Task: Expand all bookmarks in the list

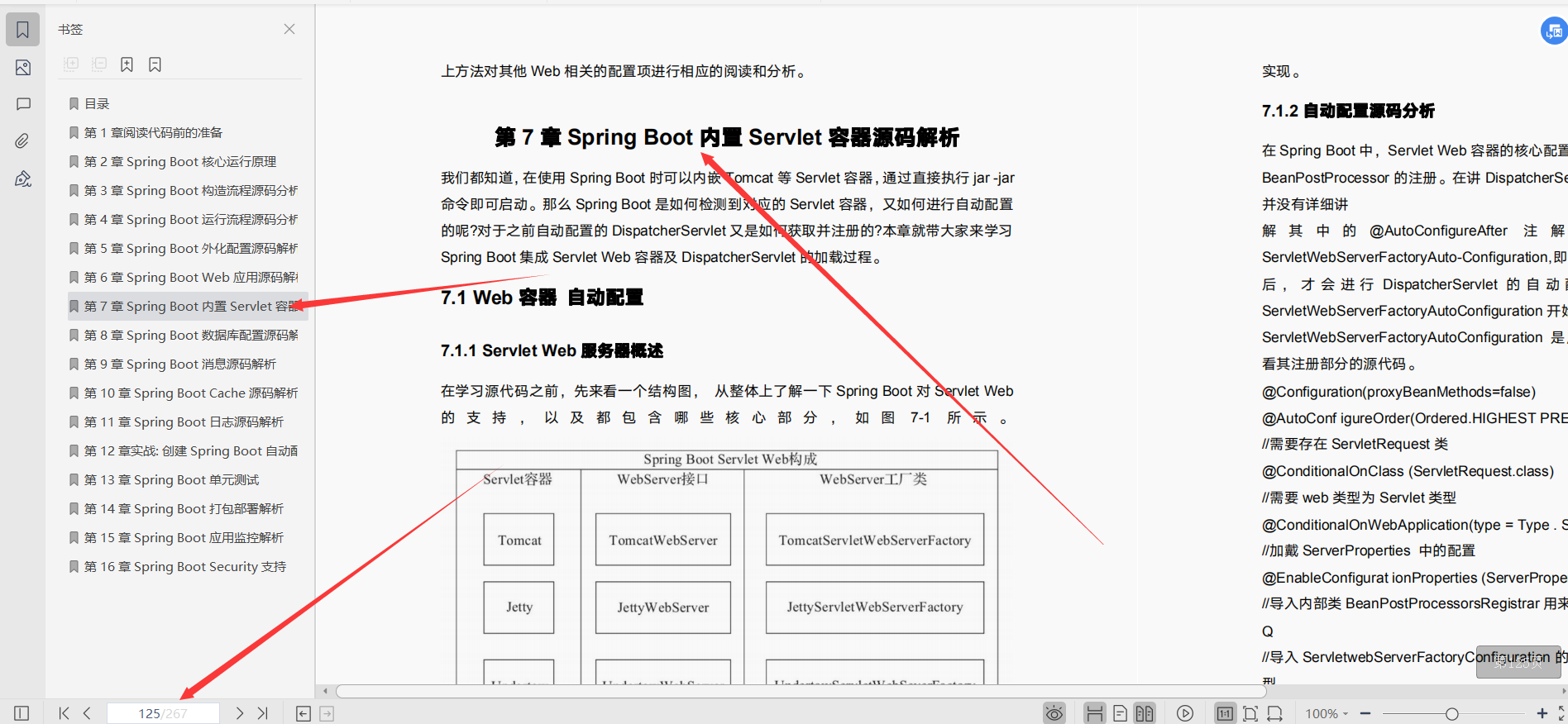Action: [x=71, y=64]
